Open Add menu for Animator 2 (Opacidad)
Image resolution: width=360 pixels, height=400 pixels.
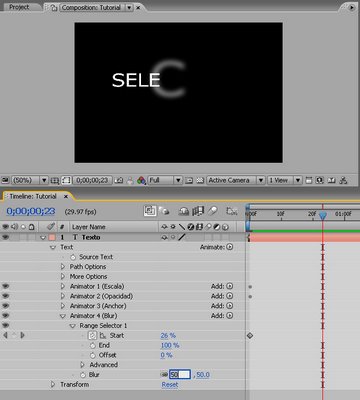click(230, 296)
